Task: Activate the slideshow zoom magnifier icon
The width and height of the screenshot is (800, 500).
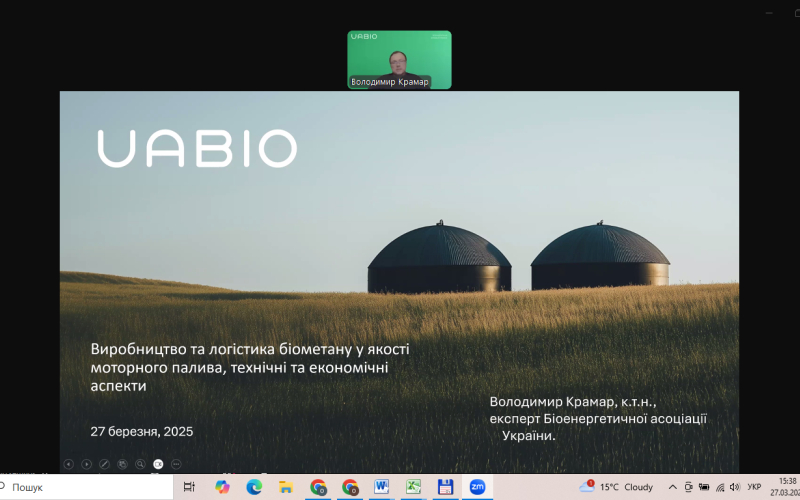Action: tap(140, 464)
